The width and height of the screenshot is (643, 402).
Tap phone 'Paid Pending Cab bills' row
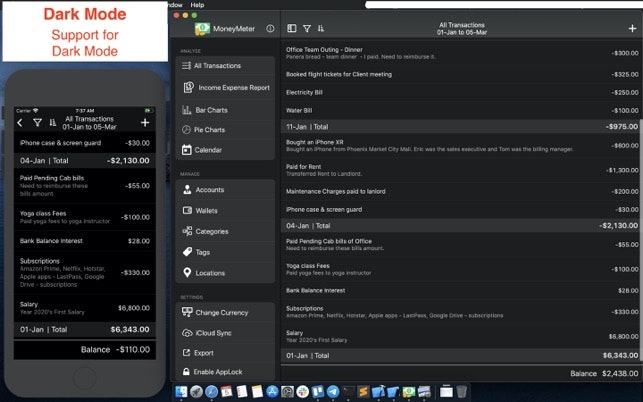coord(84,185)
